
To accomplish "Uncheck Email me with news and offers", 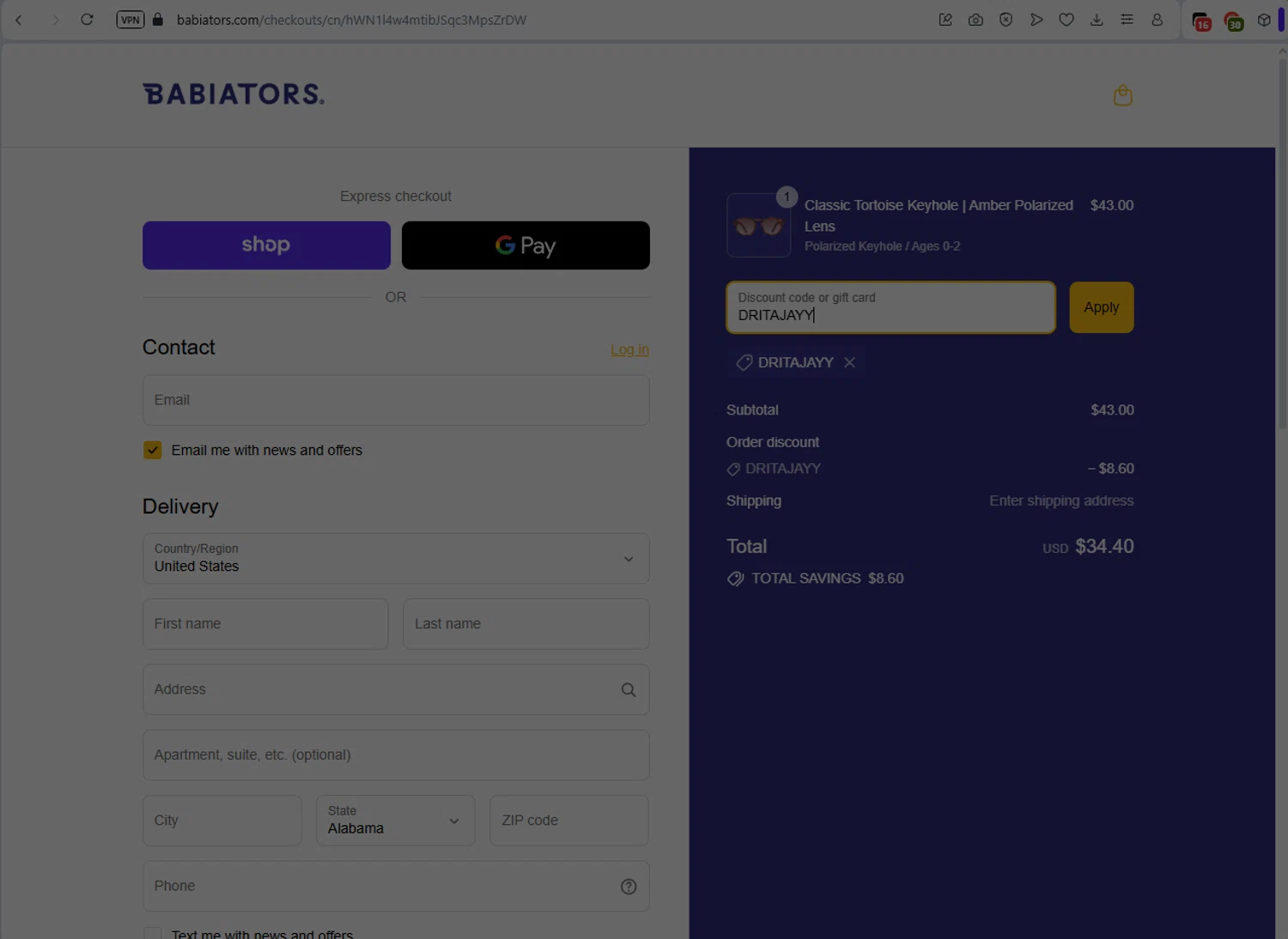I will click(x=152, y=450).
